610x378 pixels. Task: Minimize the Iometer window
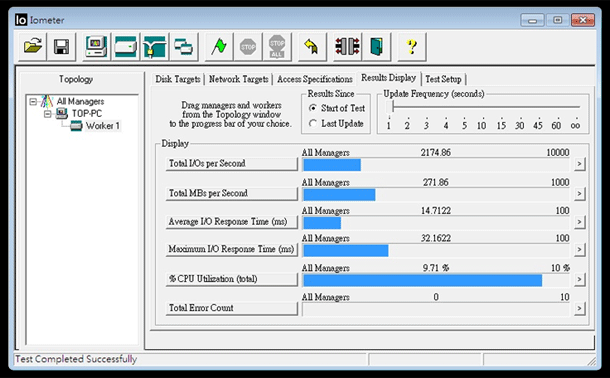coord(532,20)
